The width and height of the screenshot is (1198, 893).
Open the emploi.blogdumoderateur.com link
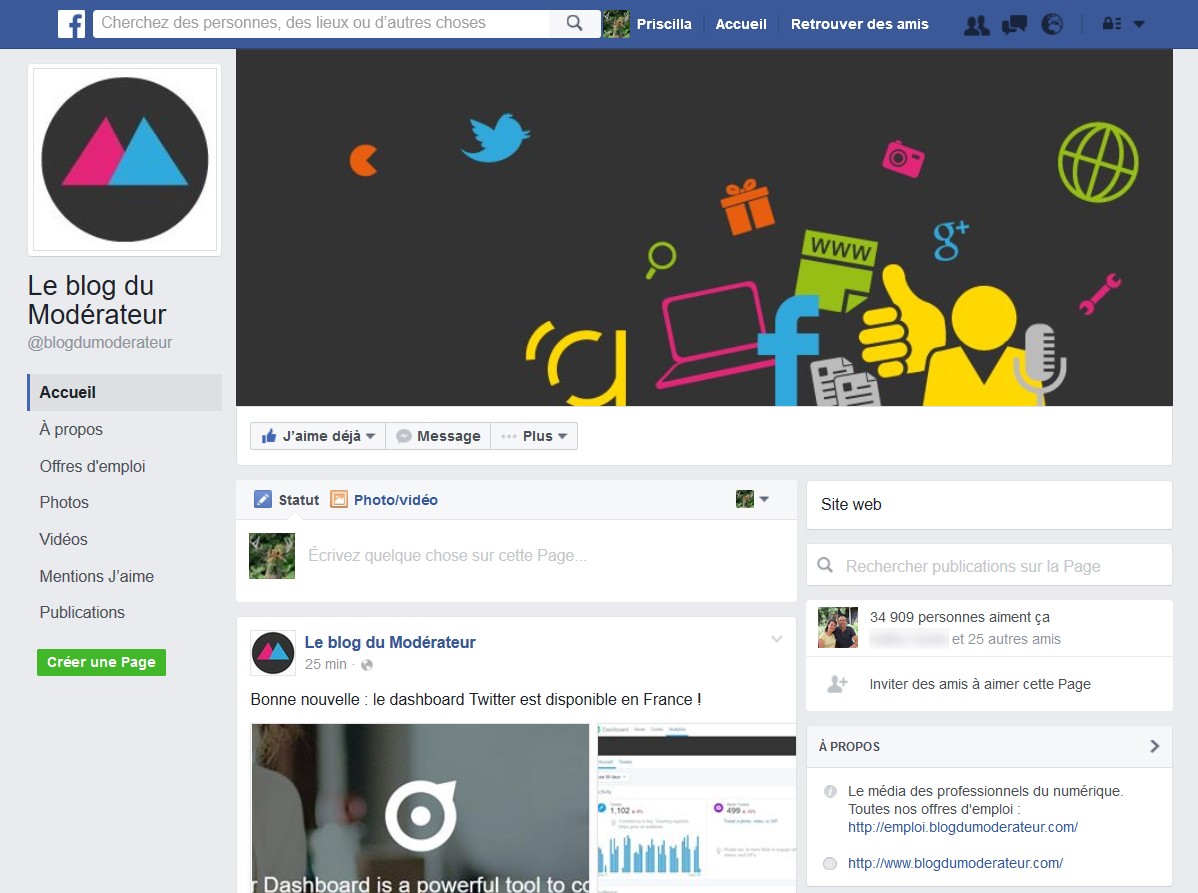pos(962,827)
